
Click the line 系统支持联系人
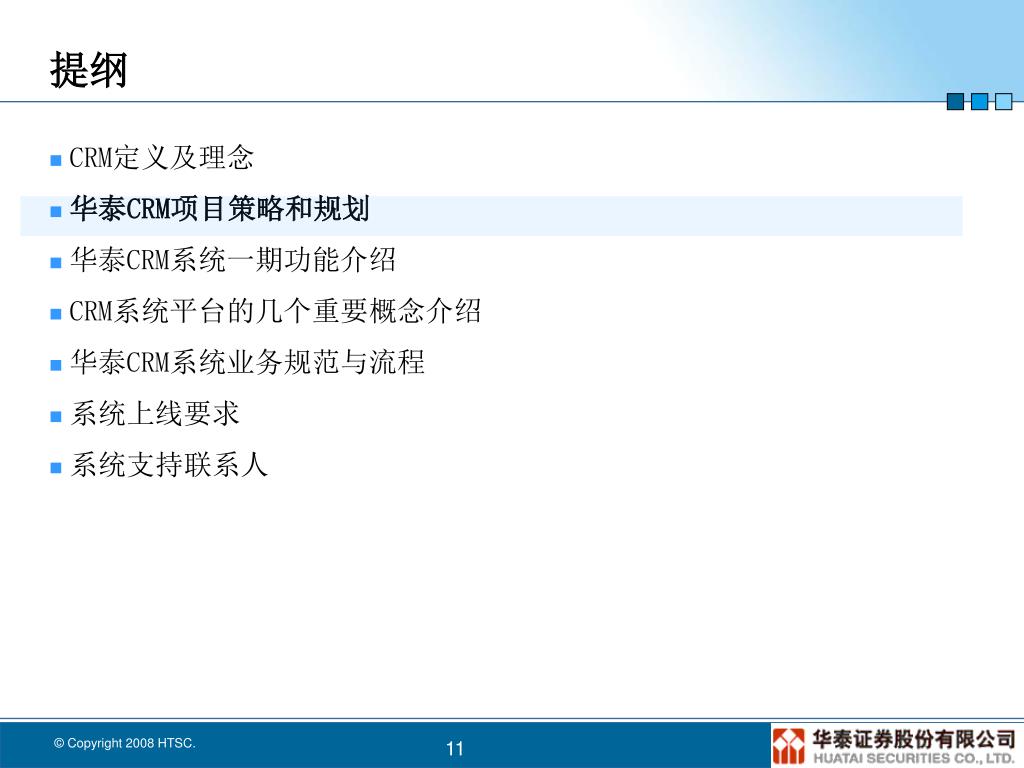169,466
